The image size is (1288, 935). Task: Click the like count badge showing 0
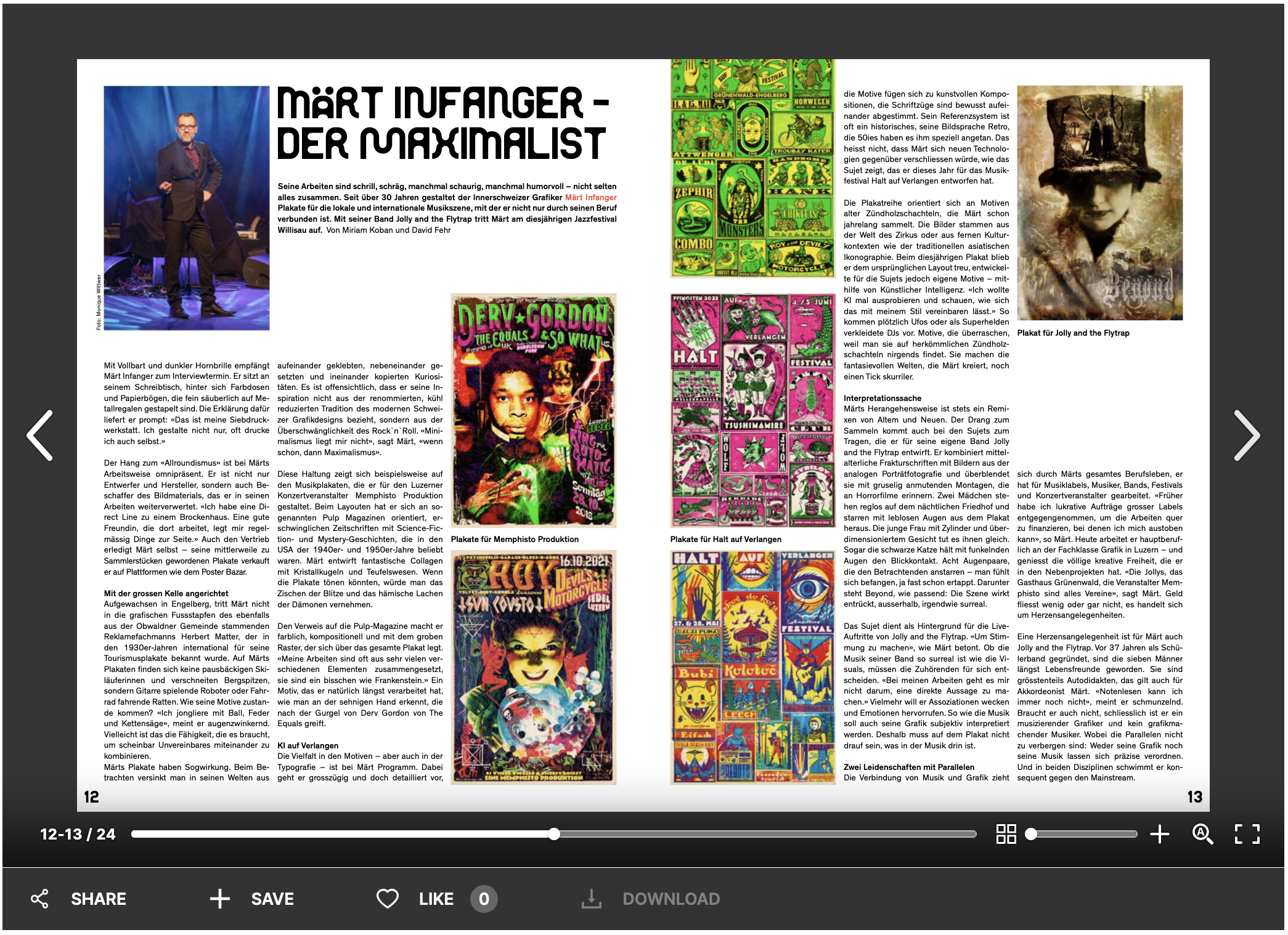484,899
